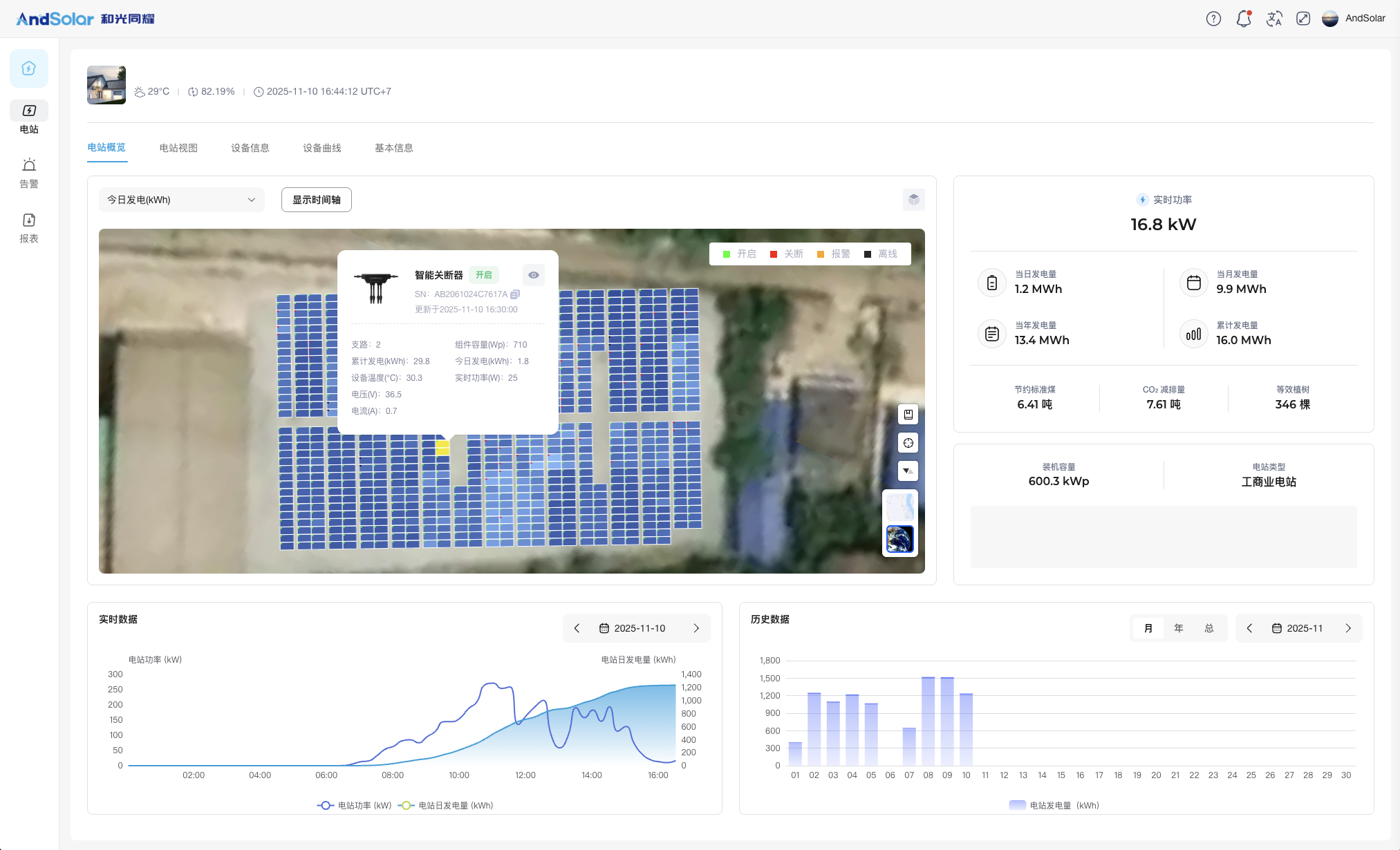The width and height of the screenshot is (1400, 850).
Task: Open the 告警 alarm sidebar icon
Action: [x=29, y=173]
